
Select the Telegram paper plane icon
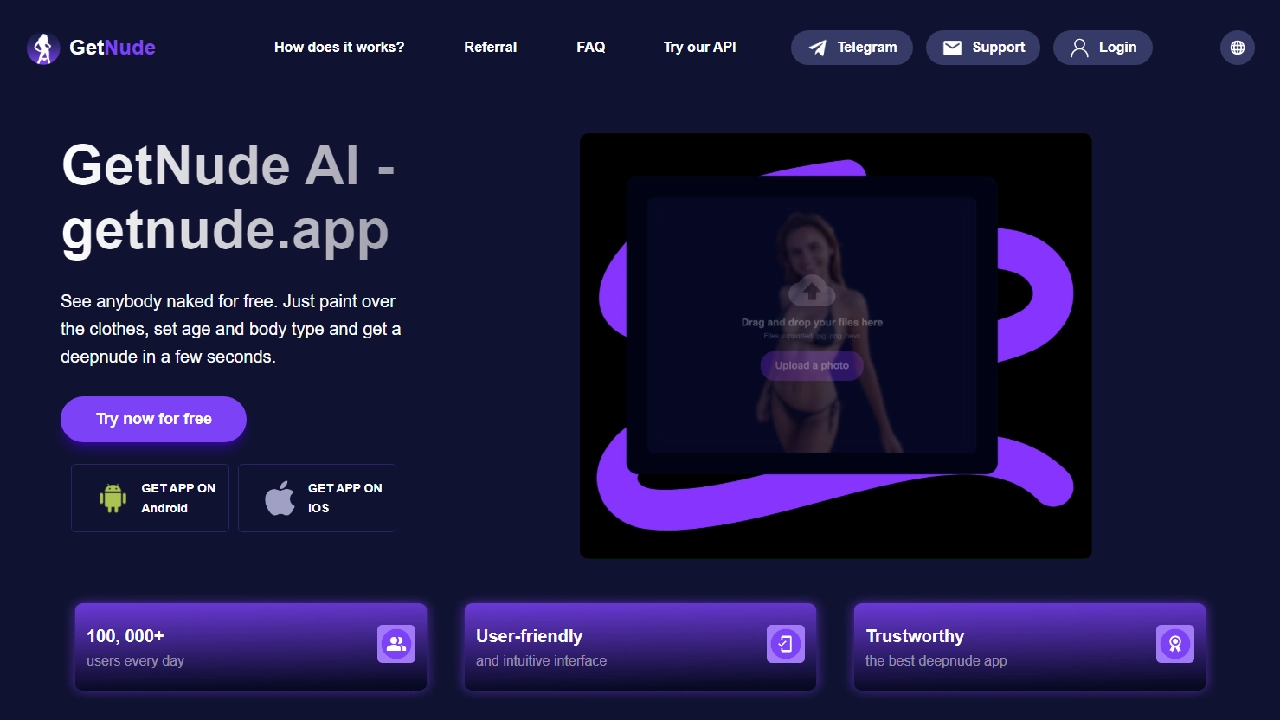pyautogui.click(x=819, y=47)
